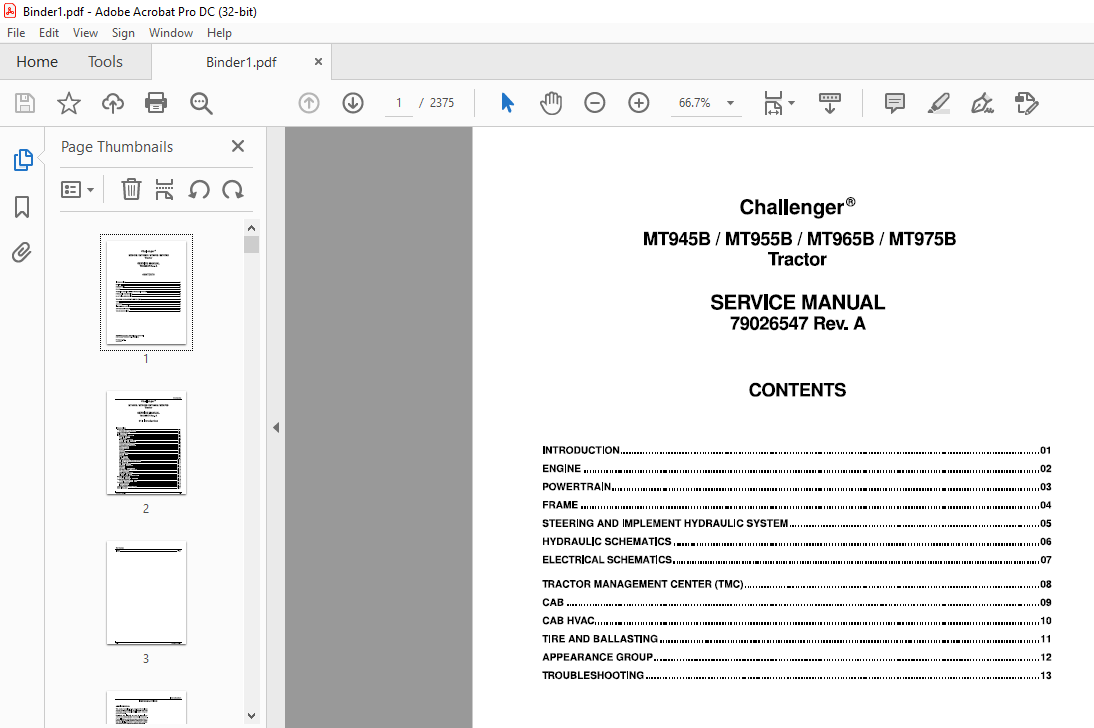The height and width of the screenshot is (728, 1094).
Task: Open the Bookmarks pane
Action: (22, 207)
